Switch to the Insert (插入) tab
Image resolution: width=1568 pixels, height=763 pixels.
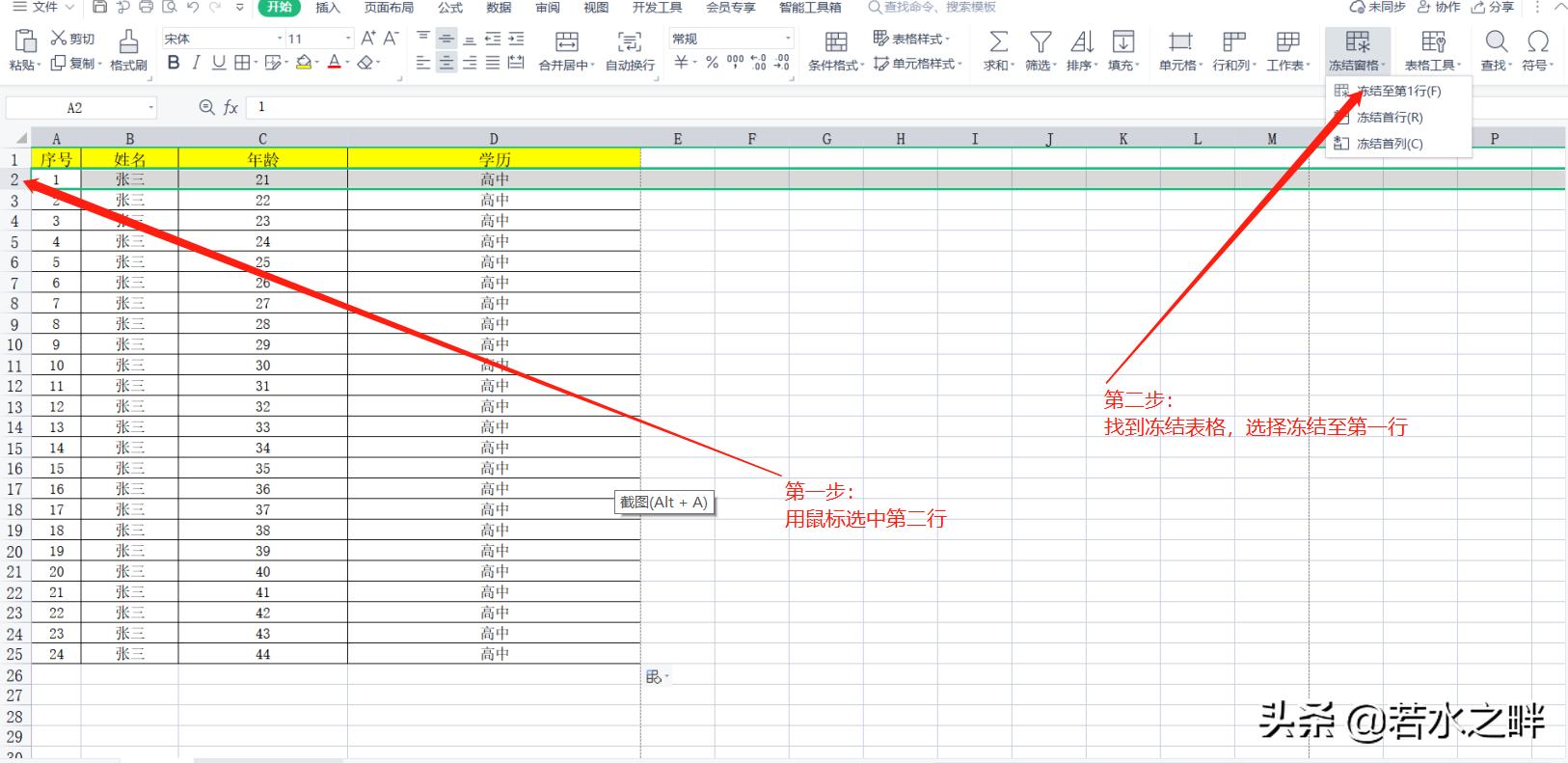[328, 7]
